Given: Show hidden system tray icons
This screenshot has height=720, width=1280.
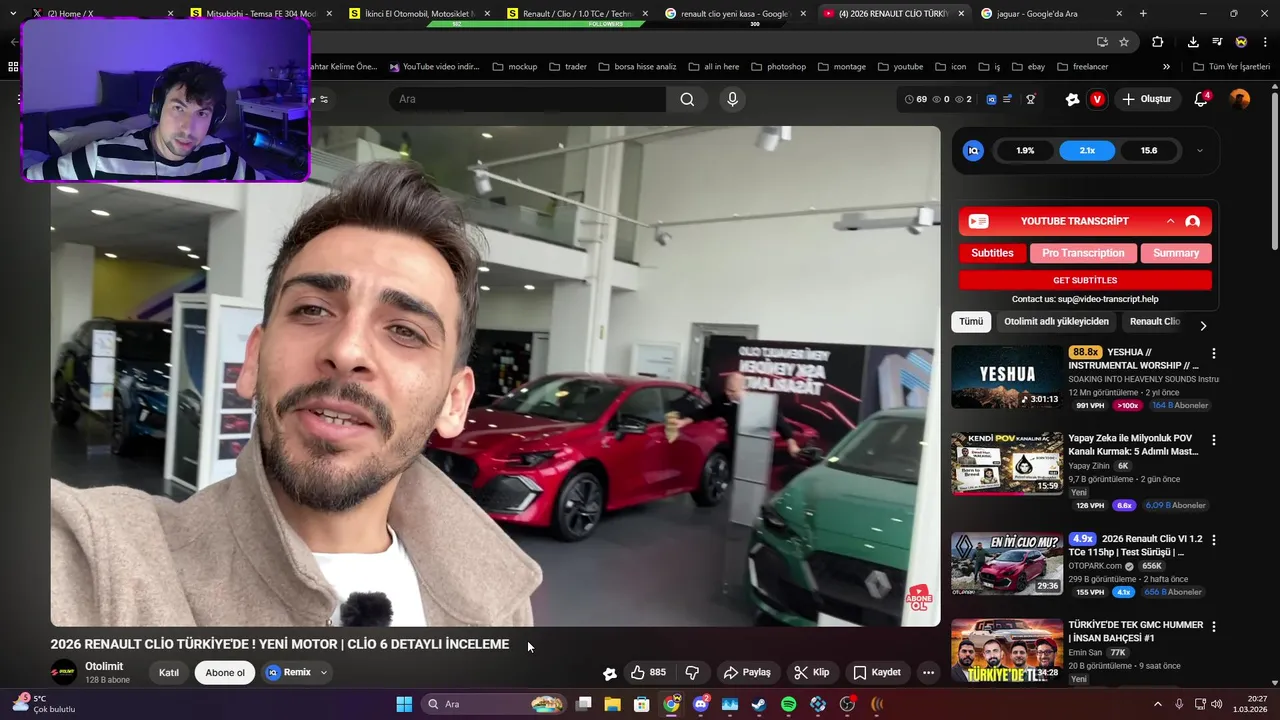Looking at the screenshot, I should 1158,704.
